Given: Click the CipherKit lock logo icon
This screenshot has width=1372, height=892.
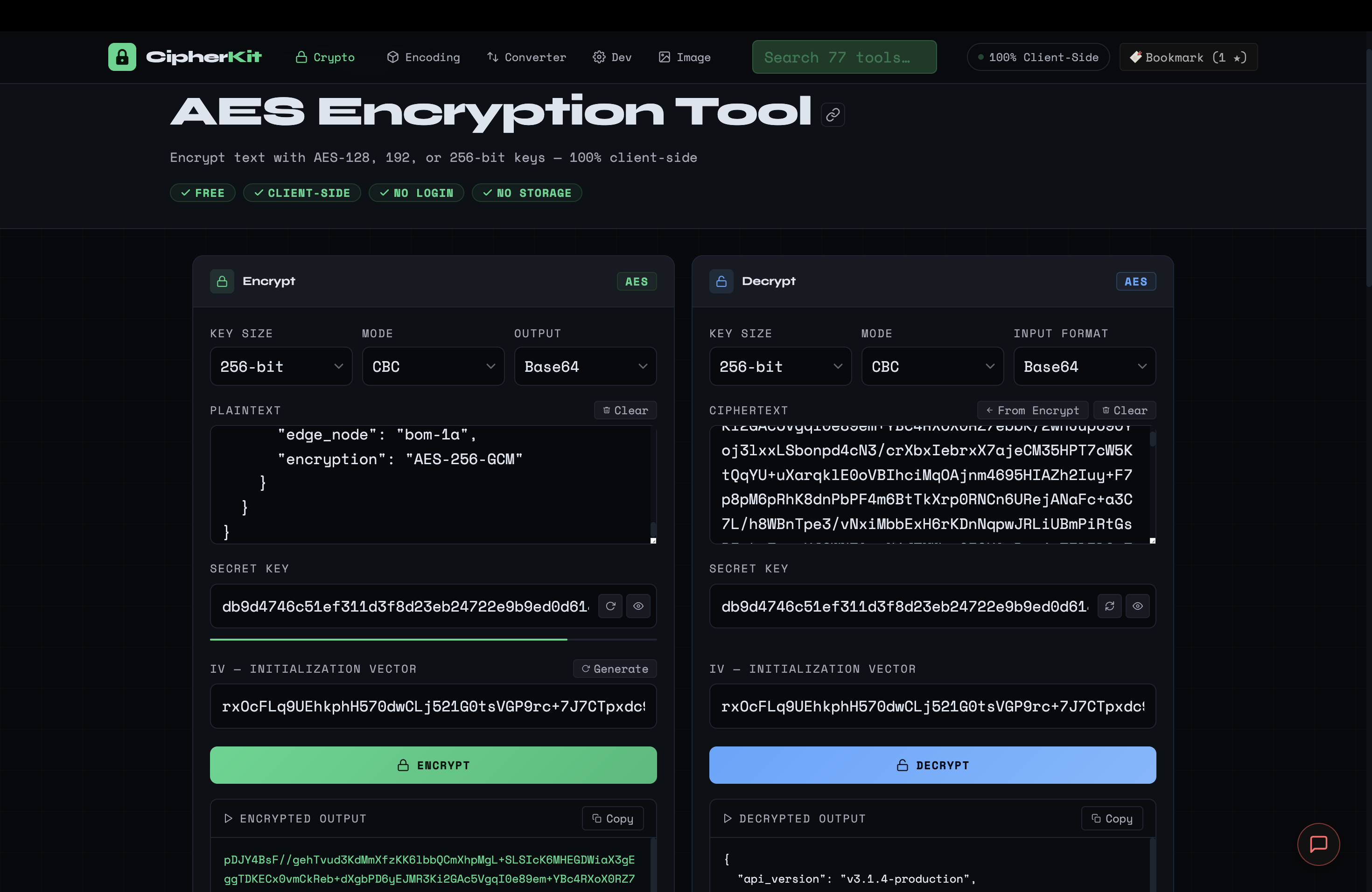Looking at the screenshot, I should coord(122,57).
